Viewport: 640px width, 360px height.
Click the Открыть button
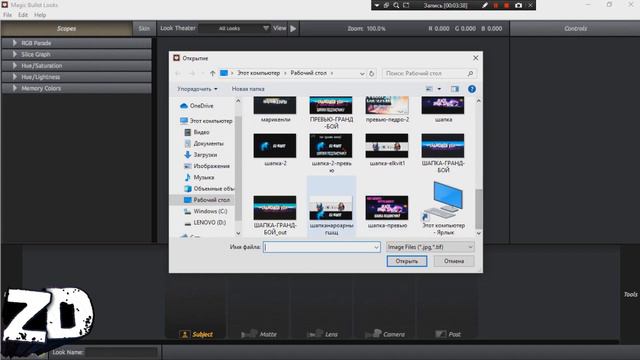pos(407,261)
